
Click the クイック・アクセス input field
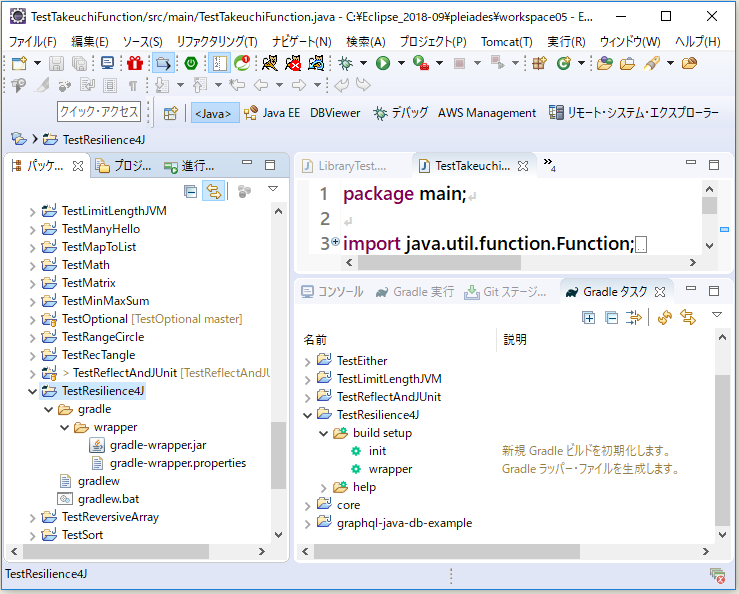[99, 112]
